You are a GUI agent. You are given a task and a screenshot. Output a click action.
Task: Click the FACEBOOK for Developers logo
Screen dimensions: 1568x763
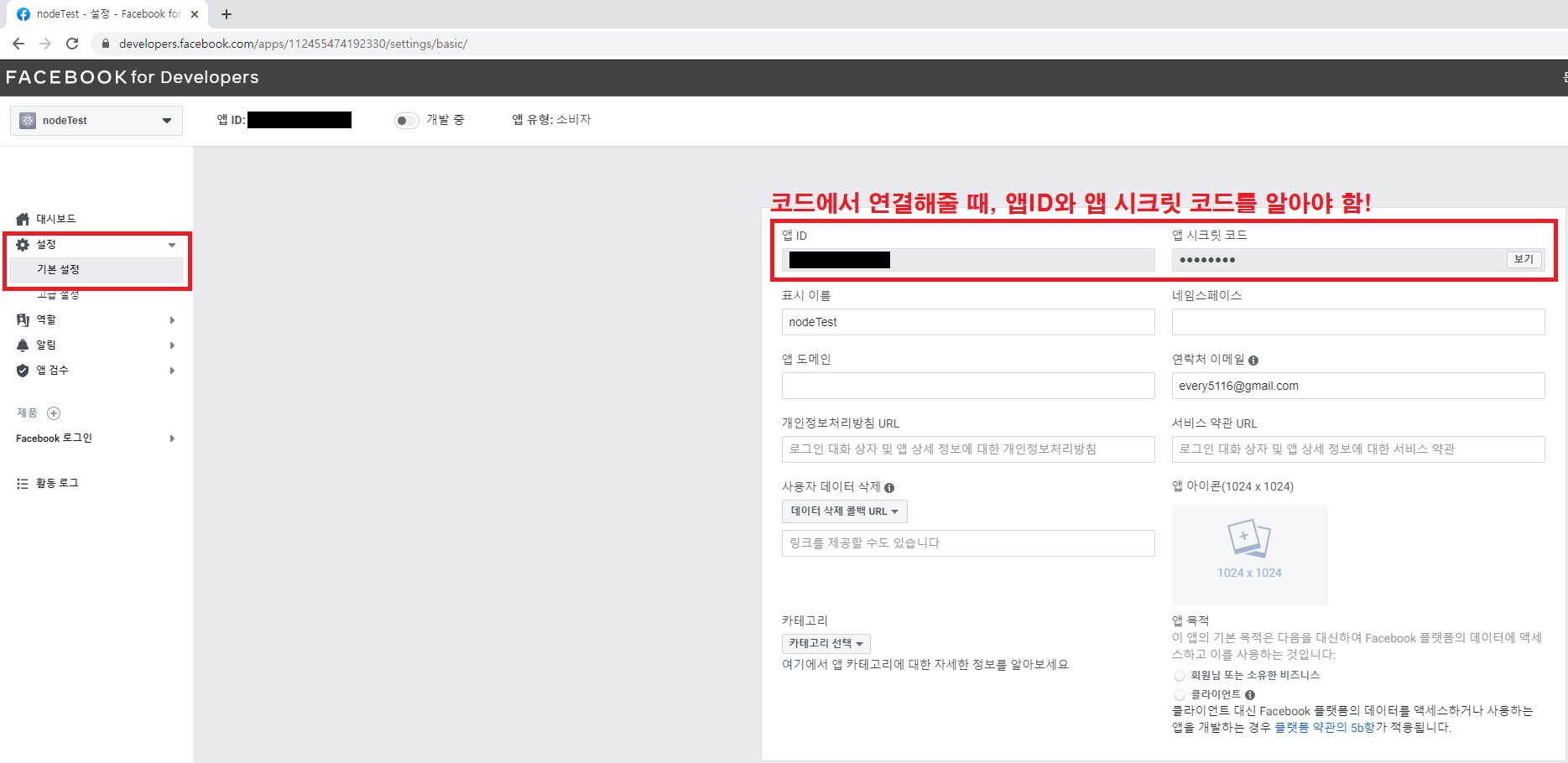click(x=133, y=77)
